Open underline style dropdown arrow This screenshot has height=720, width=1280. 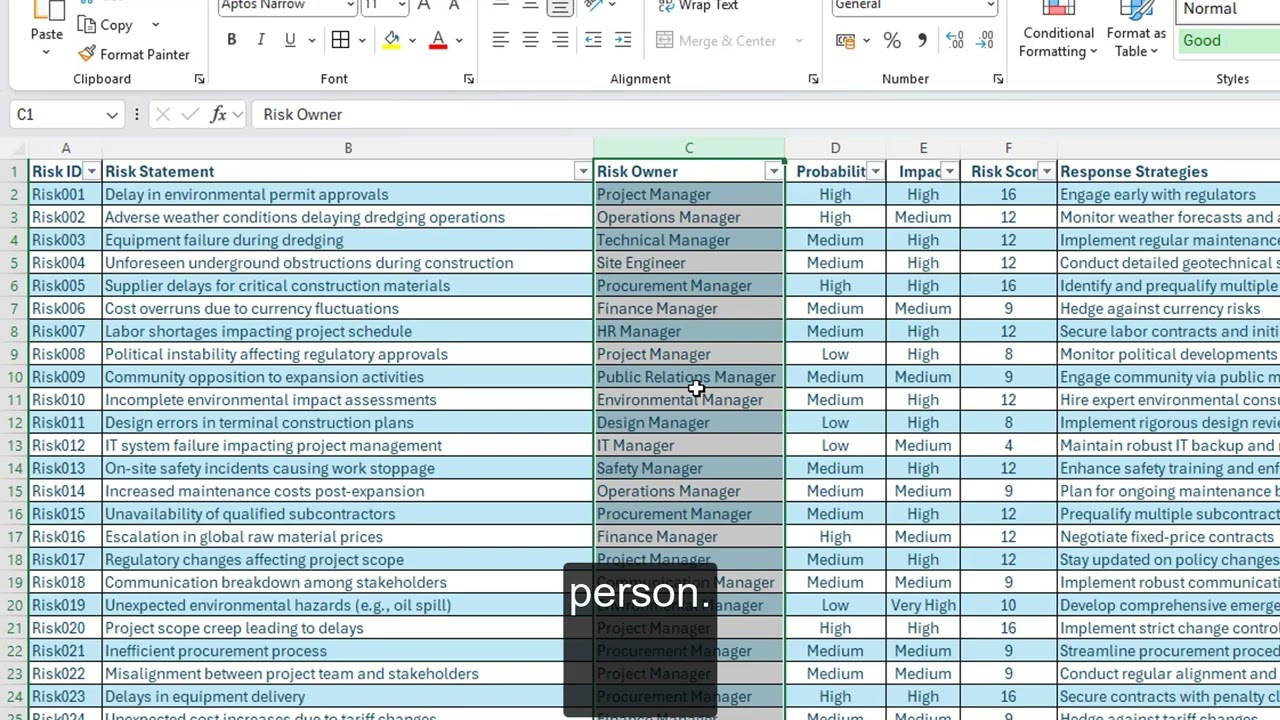pos(311,40)
